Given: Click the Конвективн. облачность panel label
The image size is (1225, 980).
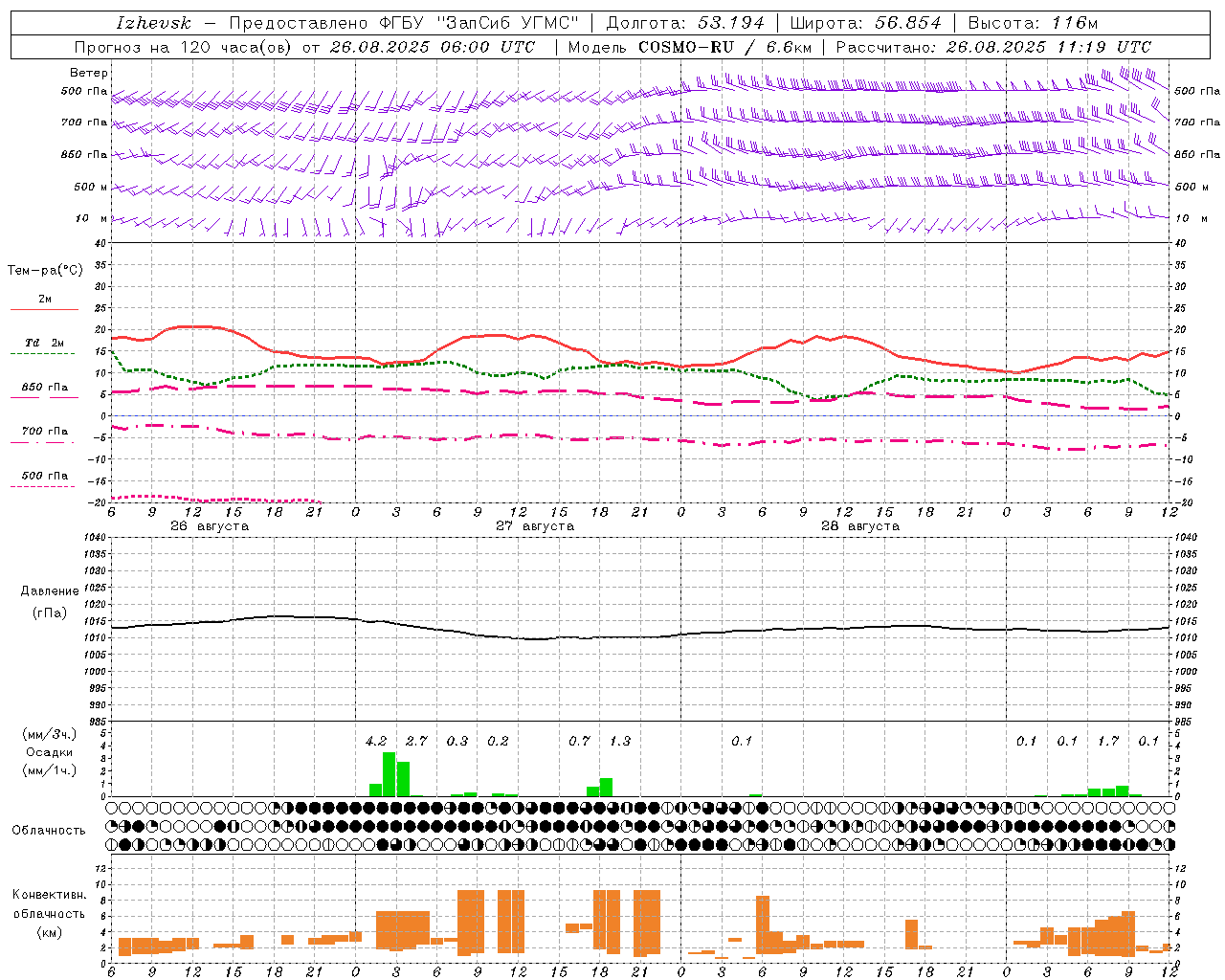Looking at the screenshot, I should coord(49,913).
